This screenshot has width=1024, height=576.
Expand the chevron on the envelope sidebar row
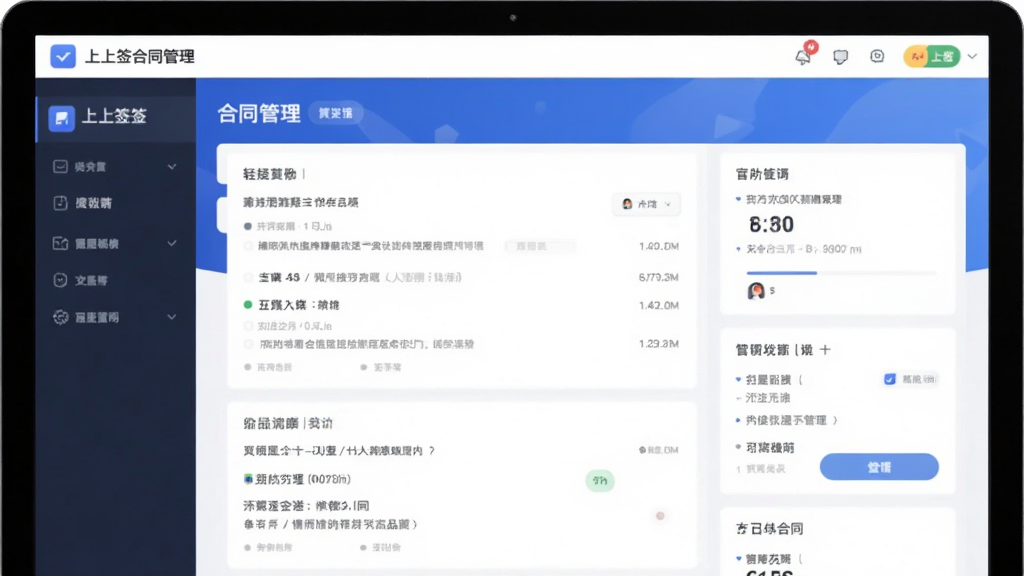coord(172,167)
